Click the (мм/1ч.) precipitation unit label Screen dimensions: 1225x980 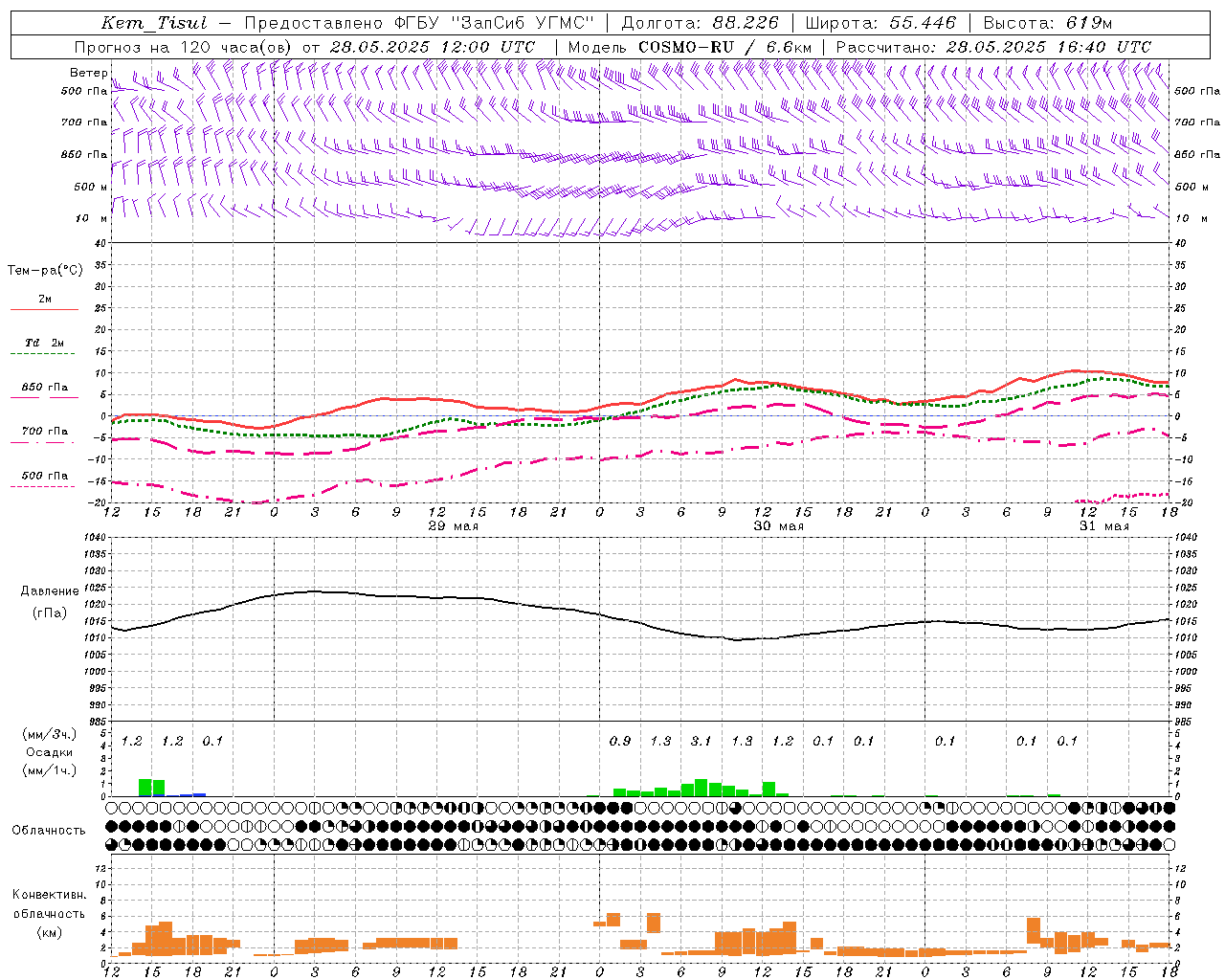pos(48,770)
